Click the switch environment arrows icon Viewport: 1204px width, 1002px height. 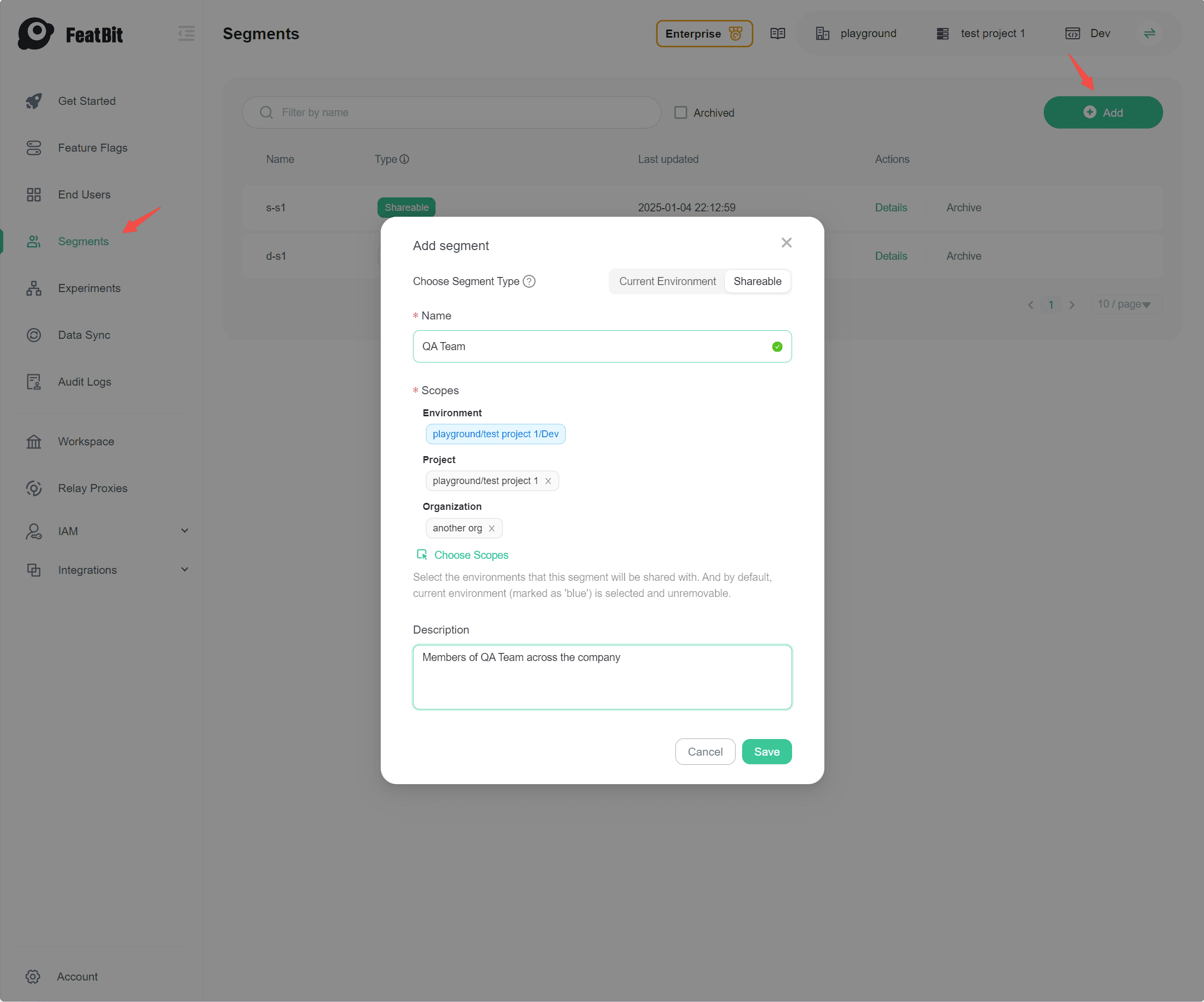point(1149,33)
